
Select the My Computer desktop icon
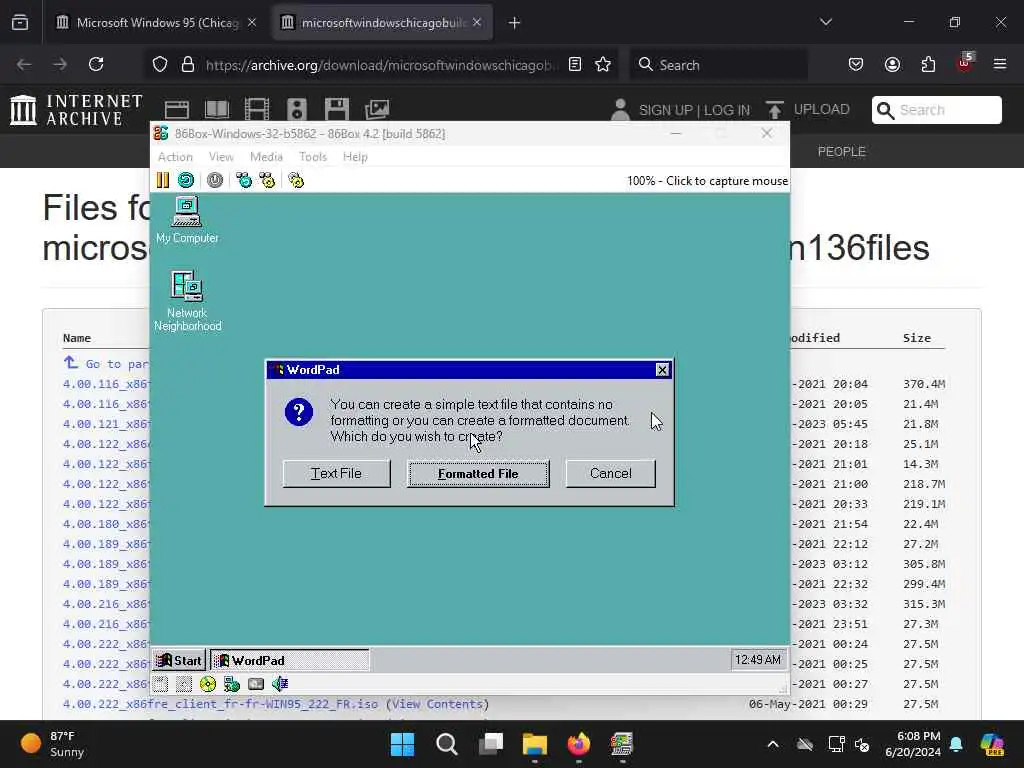tap(187, 221)
